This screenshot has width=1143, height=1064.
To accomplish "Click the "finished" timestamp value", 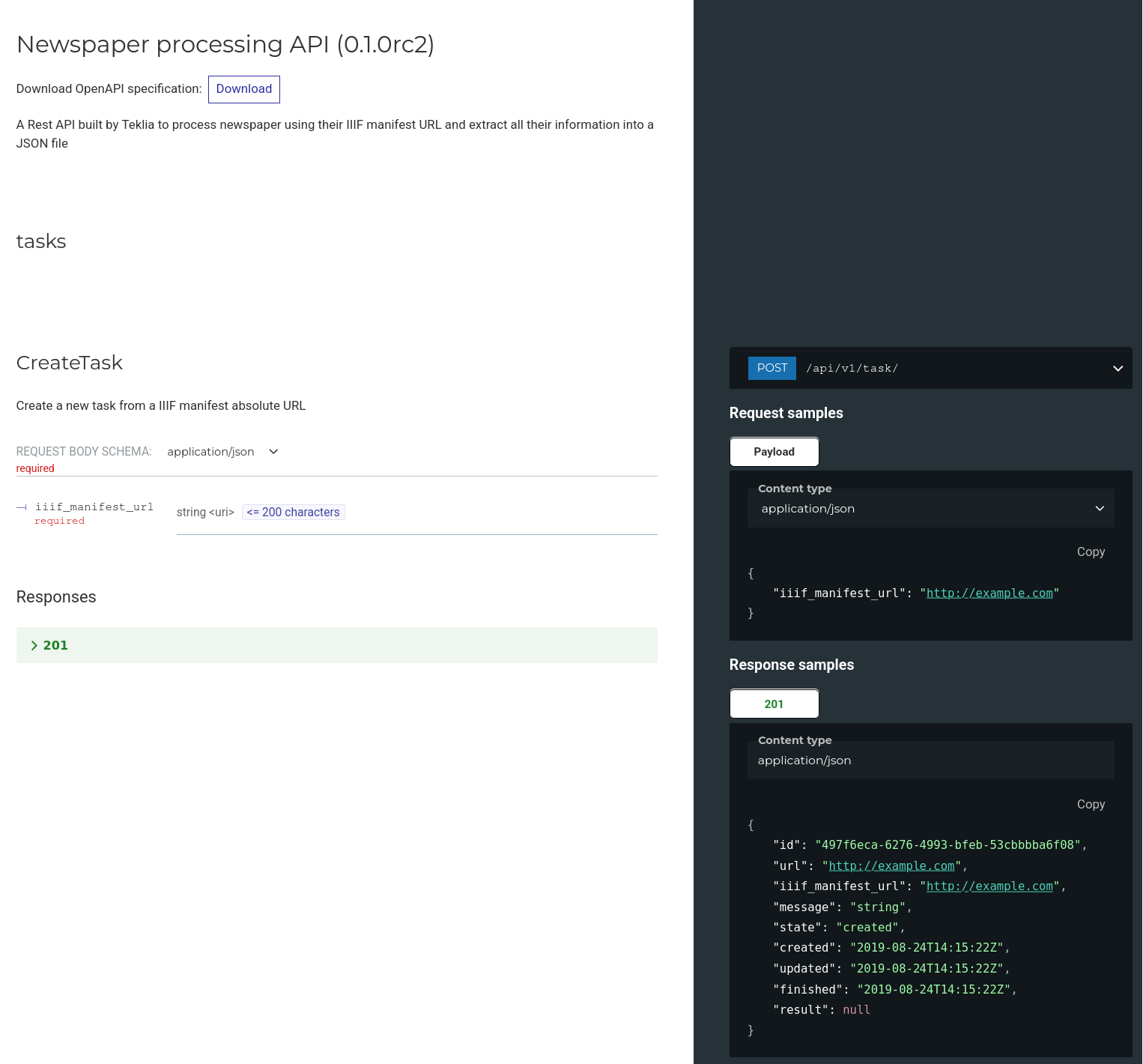I will [x=933, y=990].
